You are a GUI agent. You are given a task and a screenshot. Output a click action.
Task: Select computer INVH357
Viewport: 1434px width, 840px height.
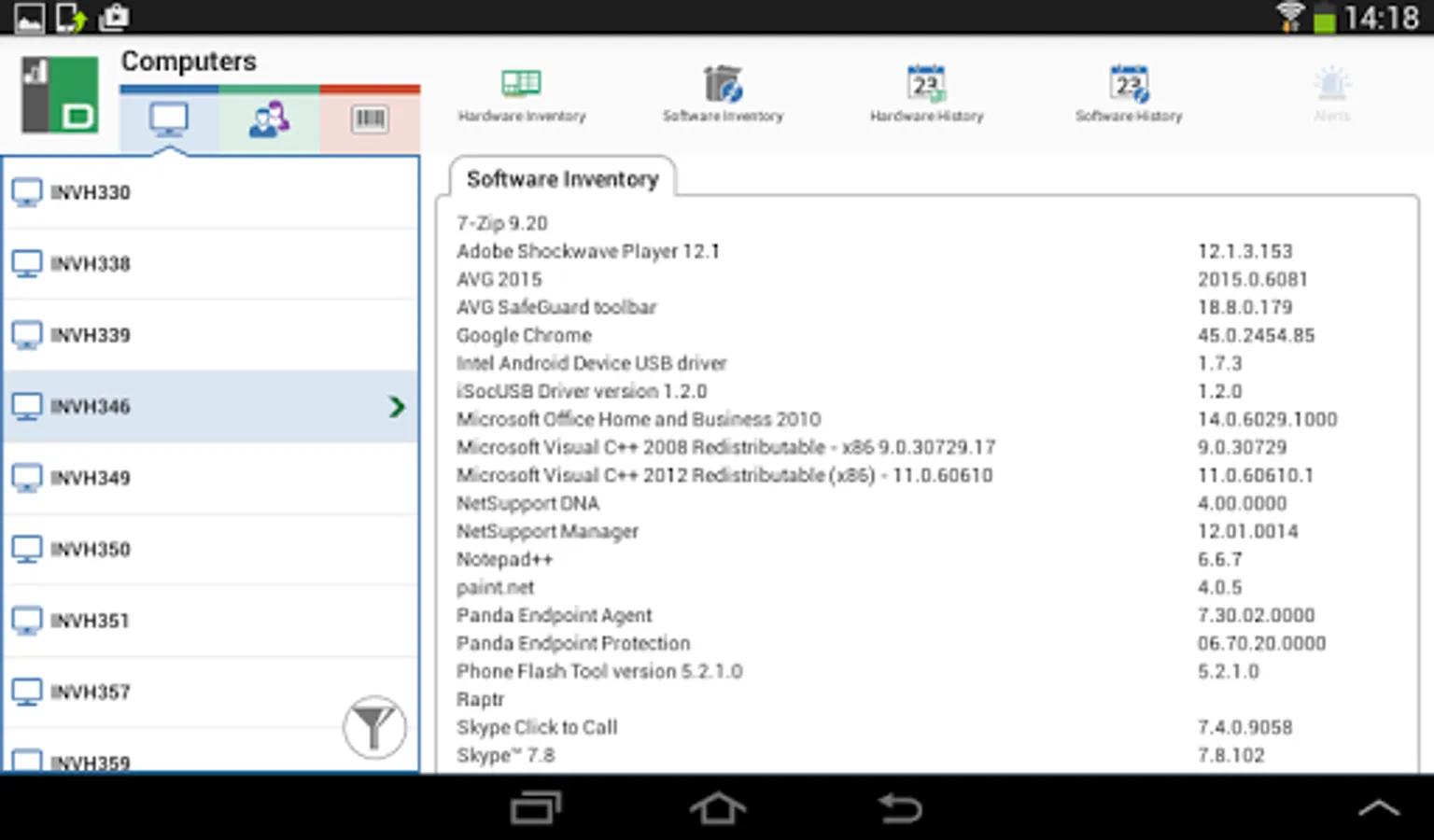coord(211,692)
